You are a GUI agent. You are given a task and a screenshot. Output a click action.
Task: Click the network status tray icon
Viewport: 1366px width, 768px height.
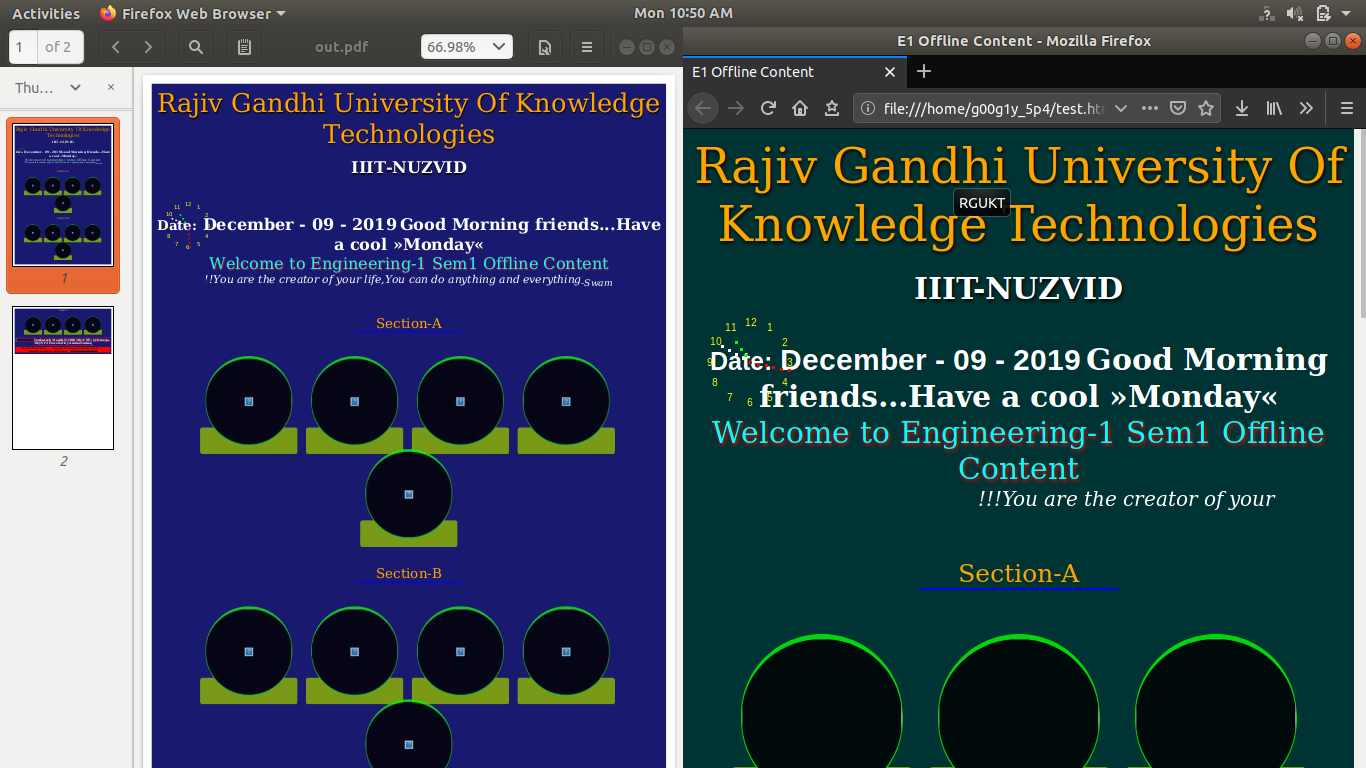1266,13
